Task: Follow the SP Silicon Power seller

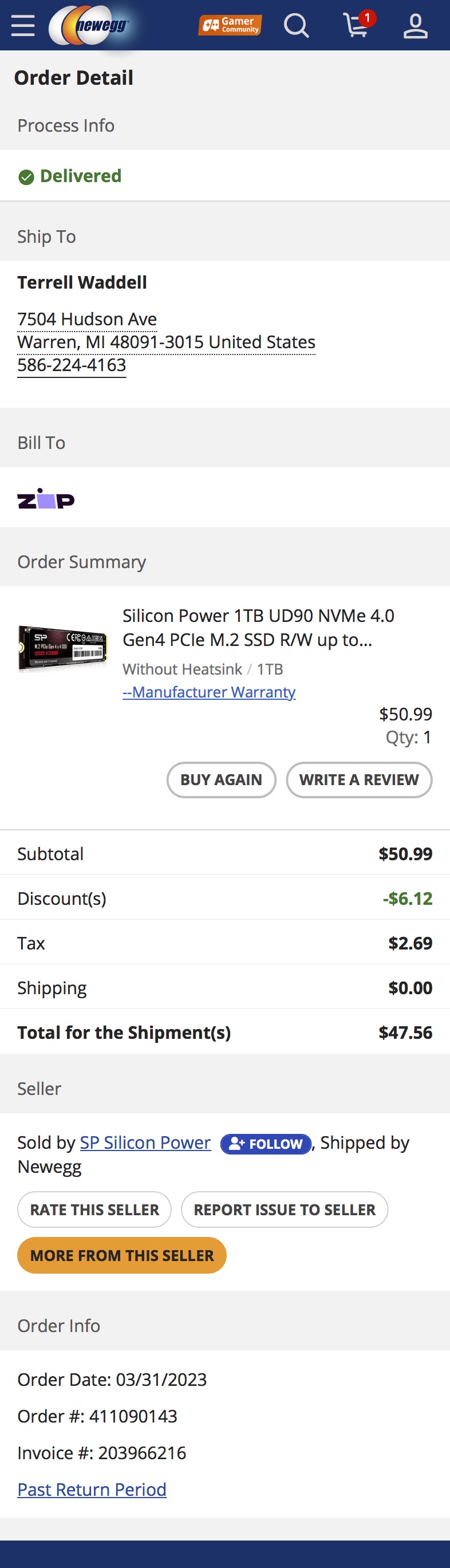Action: 266,1144
